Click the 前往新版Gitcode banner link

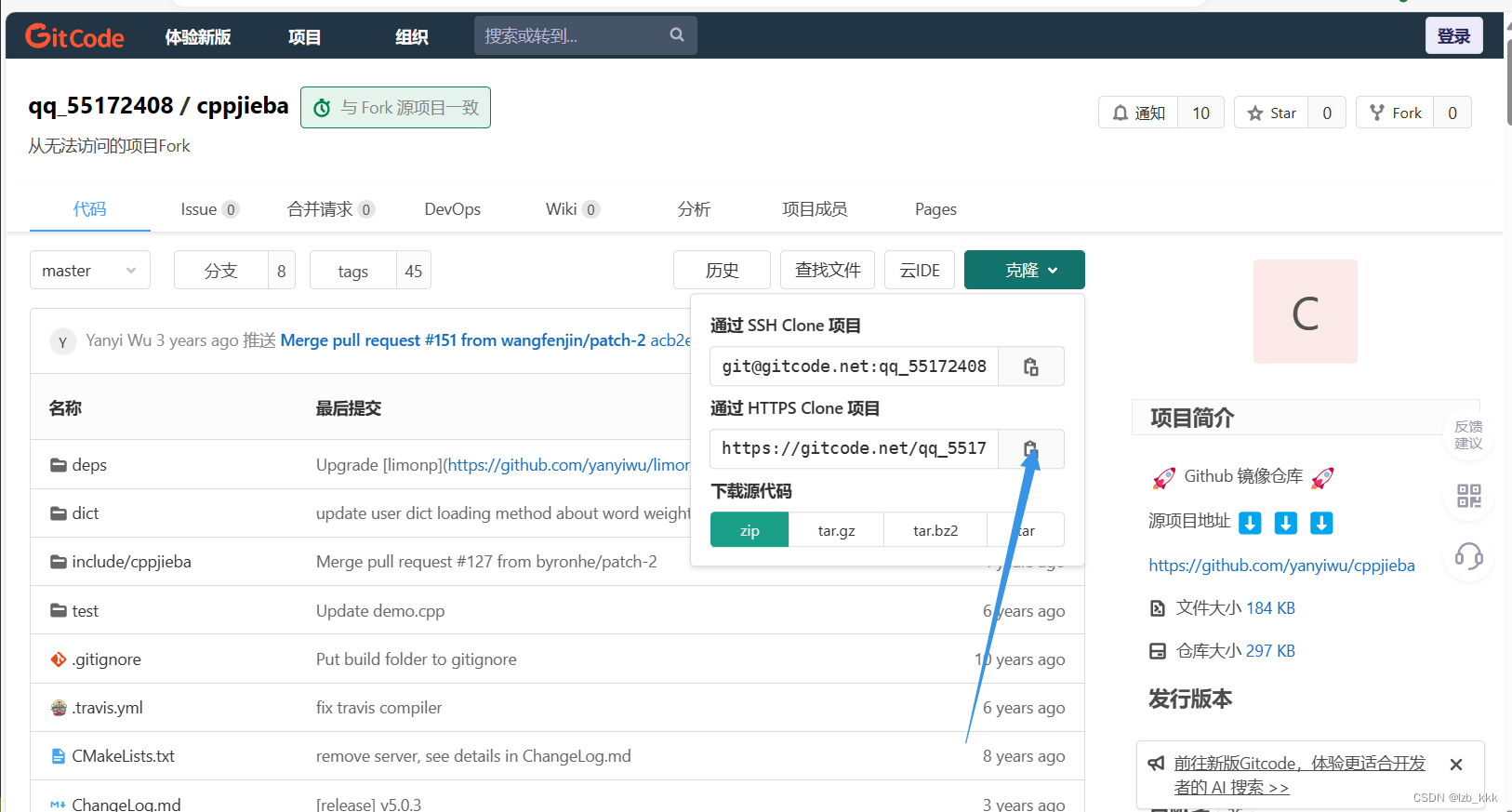click(x=1299, y=775)
